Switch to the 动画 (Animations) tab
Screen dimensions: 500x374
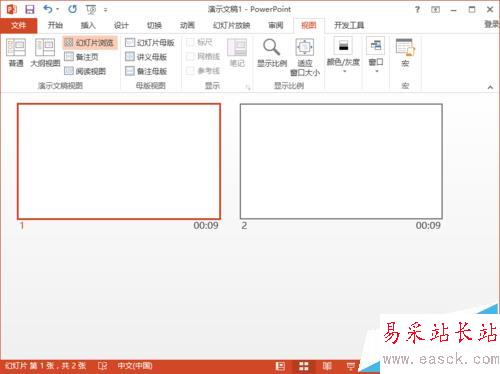[x=187, y=25]
